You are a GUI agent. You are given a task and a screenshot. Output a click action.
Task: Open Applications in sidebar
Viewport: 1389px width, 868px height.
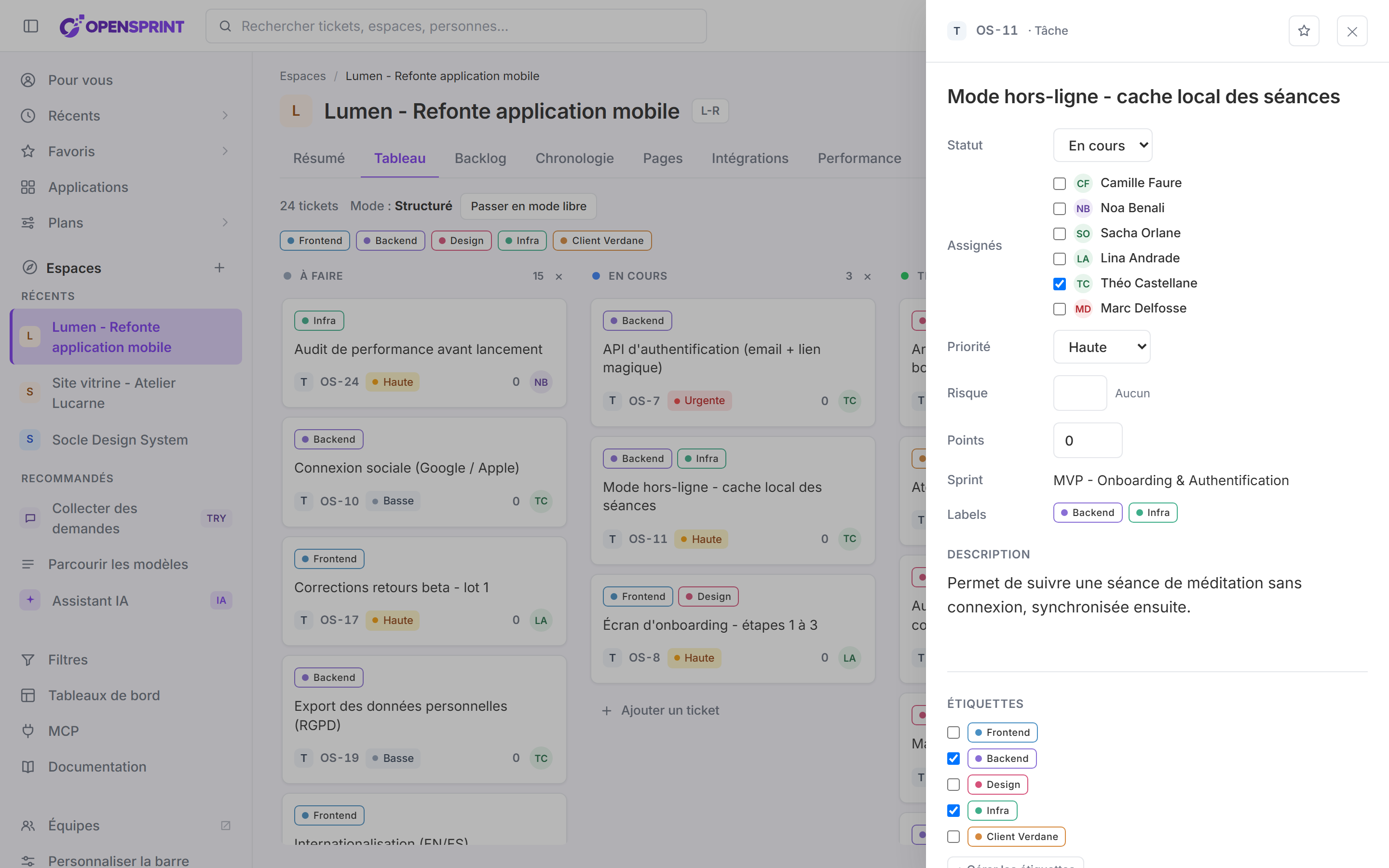tap(126, 187)
